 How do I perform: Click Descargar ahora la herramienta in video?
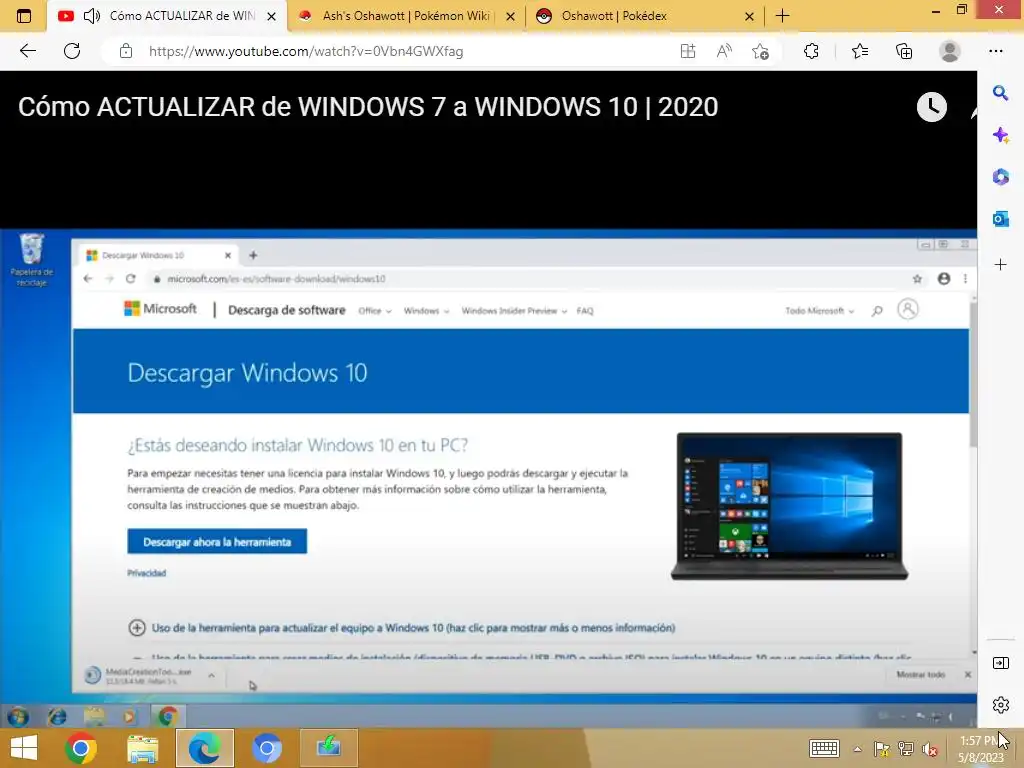pos(217,541)
